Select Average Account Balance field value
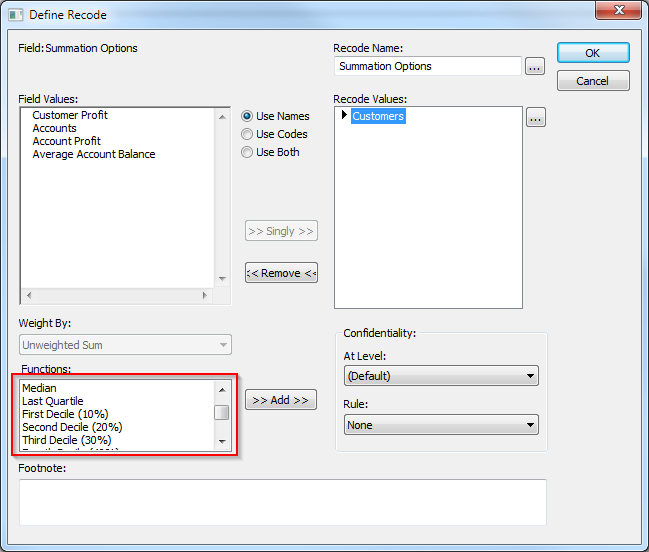The width and height of the screenshot is (649, 552). tap(94, 155)
